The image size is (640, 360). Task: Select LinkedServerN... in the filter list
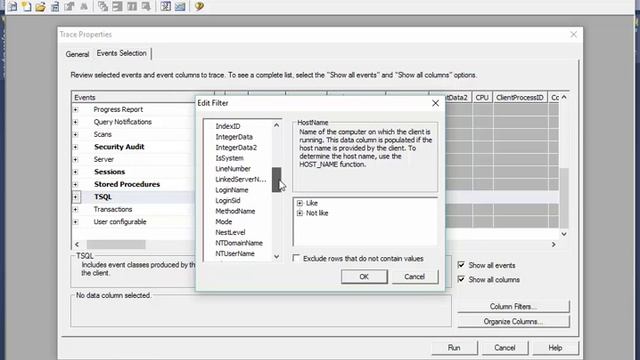(240, 180)
